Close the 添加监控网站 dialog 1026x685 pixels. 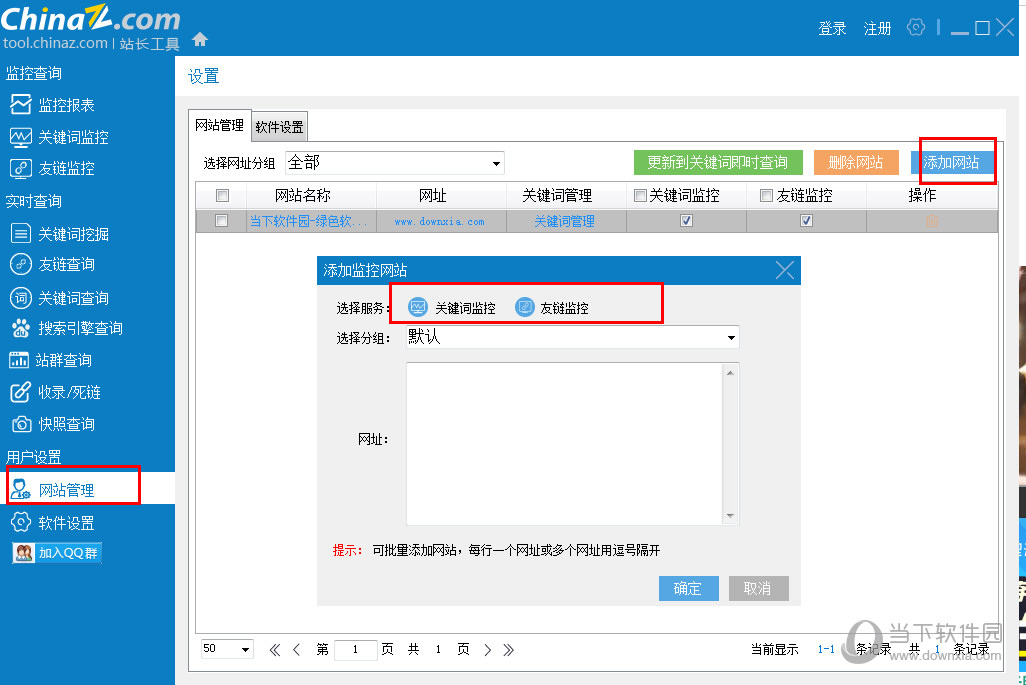point(785,270)
